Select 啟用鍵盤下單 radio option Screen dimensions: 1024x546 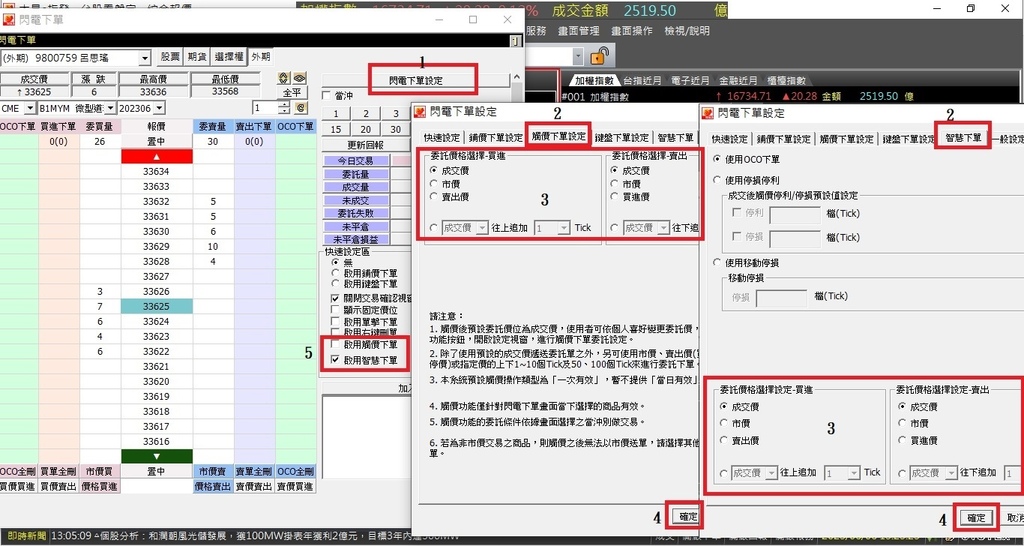335,283
